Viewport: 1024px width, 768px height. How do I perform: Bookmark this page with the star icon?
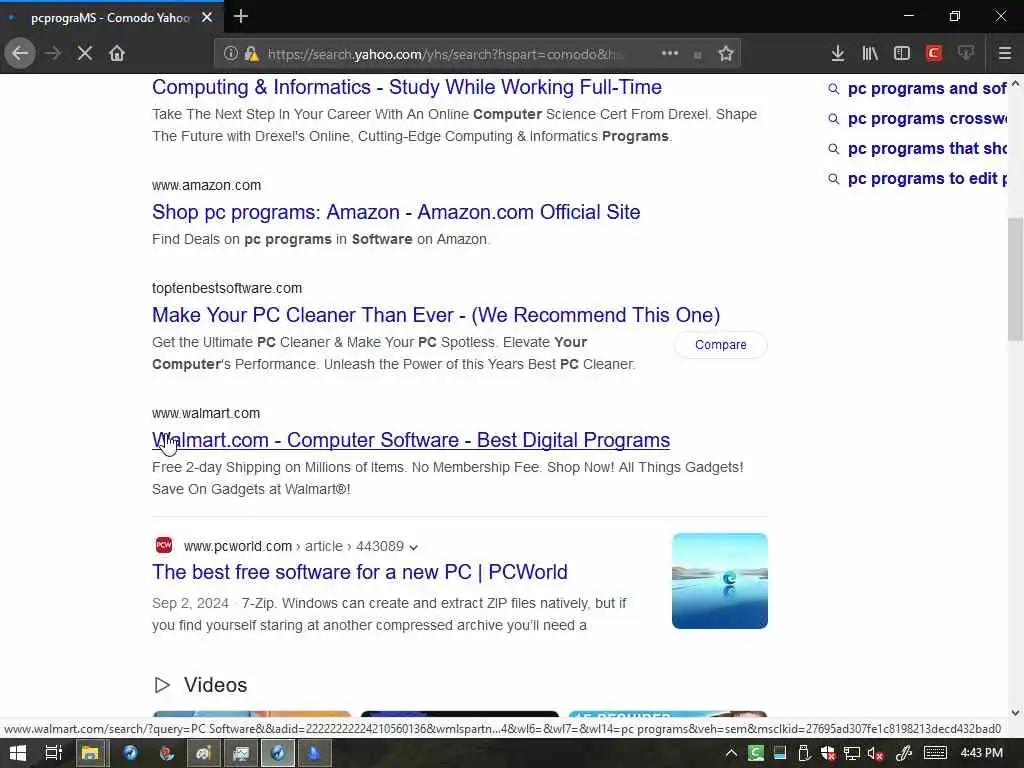coord(726,54)
